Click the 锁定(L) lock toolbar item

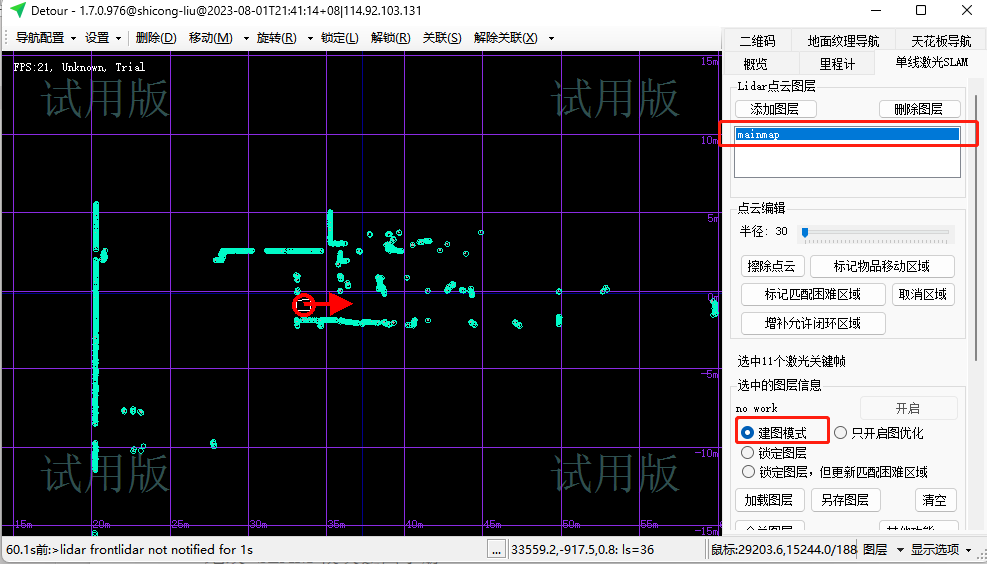pos(339,38)
